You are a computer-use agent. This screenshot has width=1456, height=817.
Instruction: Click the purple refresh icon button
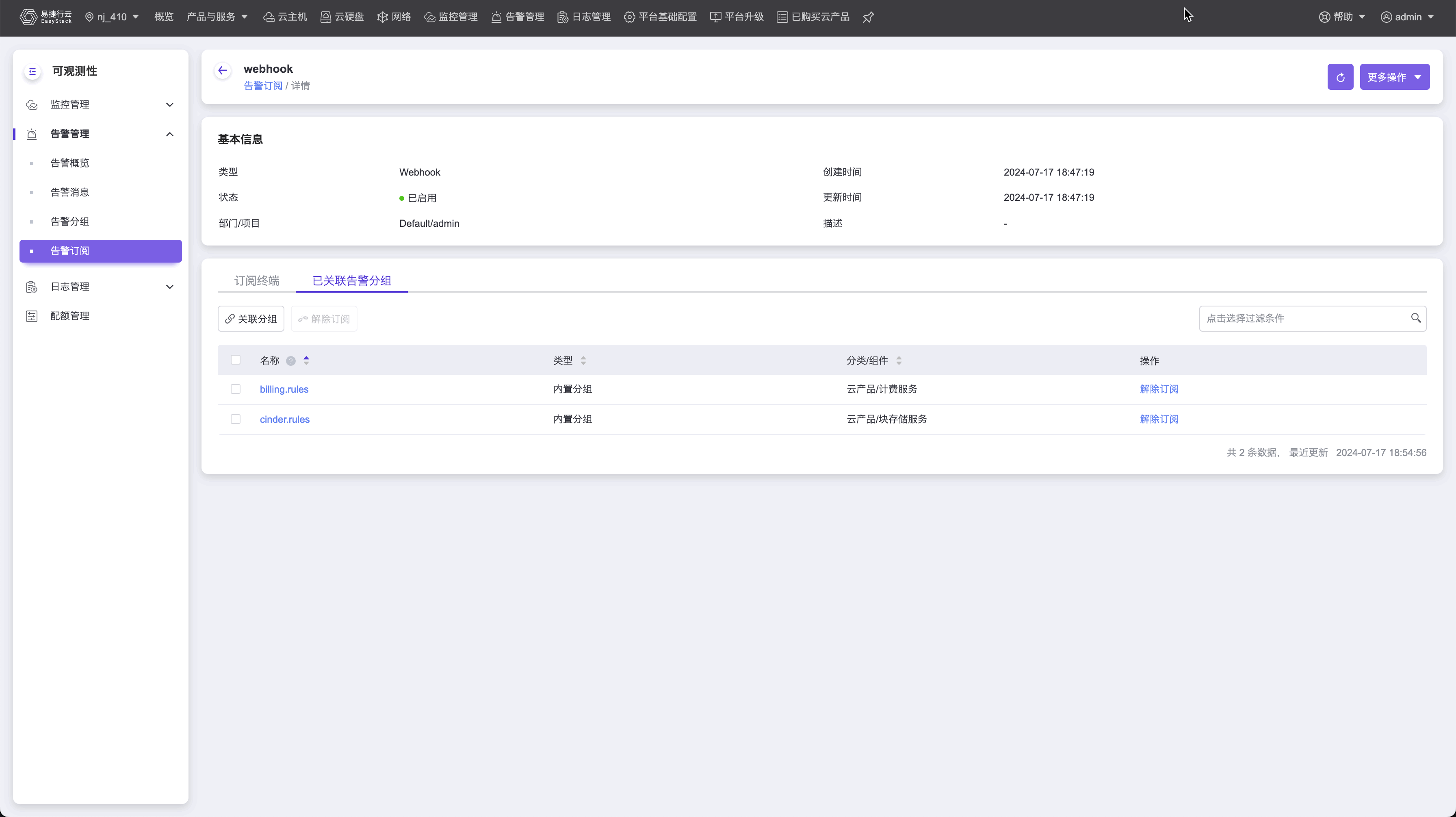[x=1340, y=77]
